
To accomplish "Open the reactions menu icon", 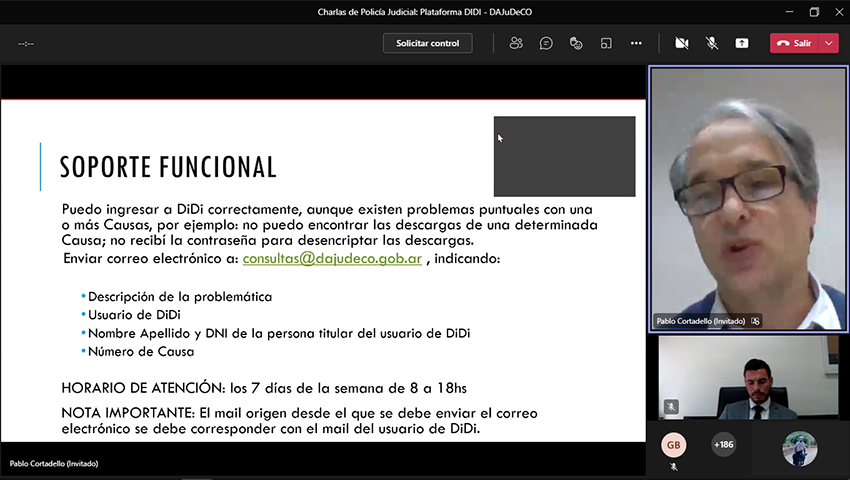I will [576, 43].
